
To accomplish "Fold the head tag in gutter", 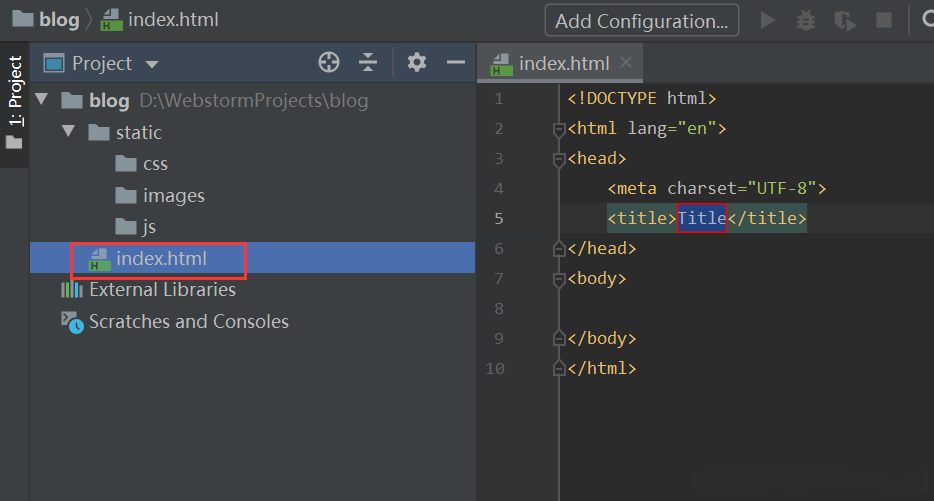I will [559, 159].
